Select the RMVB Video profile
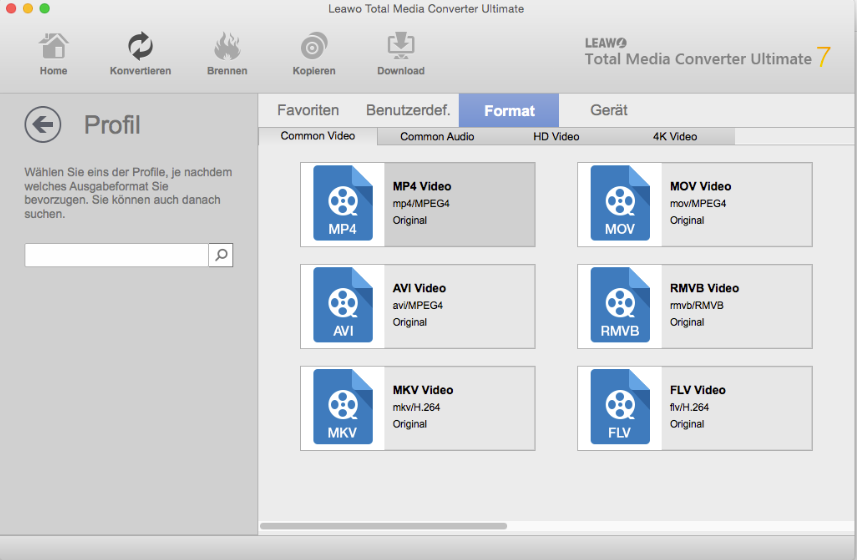857x560 pixels. pyautogui.click(x=694, y=306)
